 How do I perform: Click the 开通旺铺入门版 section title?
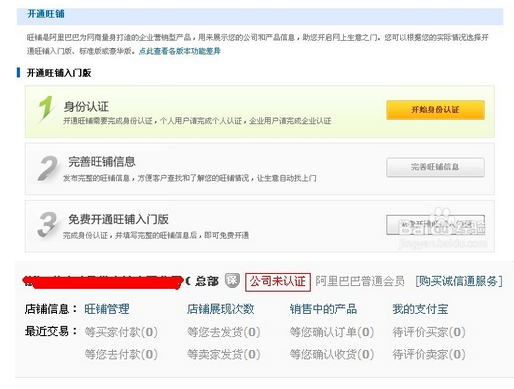59,73
